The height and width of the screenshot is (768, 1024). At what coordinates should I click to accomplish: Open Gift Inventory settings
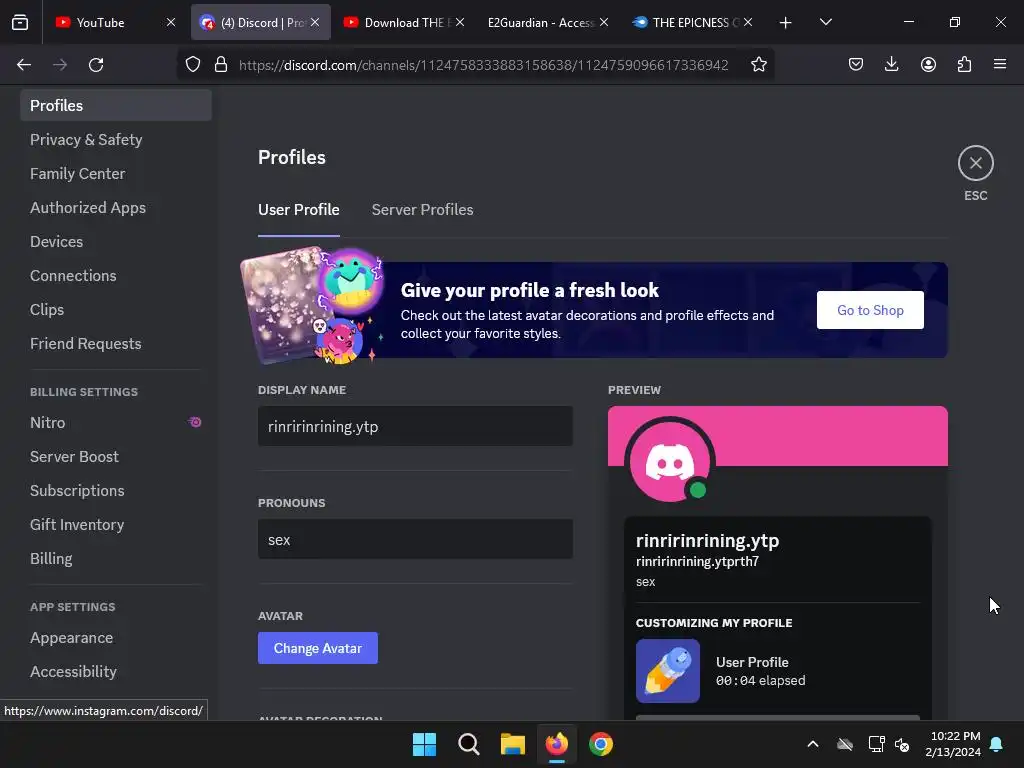tap(116, 524)
